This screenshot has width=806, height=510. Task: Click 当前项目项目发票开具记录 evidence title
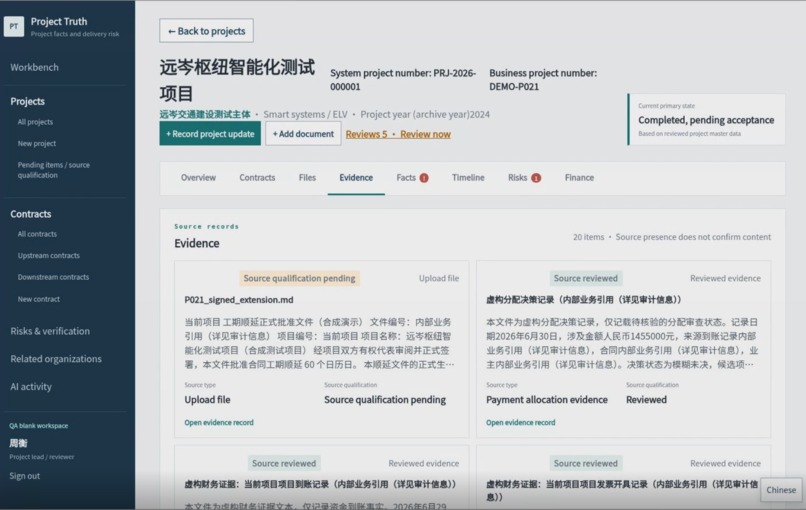pos(622,490)
